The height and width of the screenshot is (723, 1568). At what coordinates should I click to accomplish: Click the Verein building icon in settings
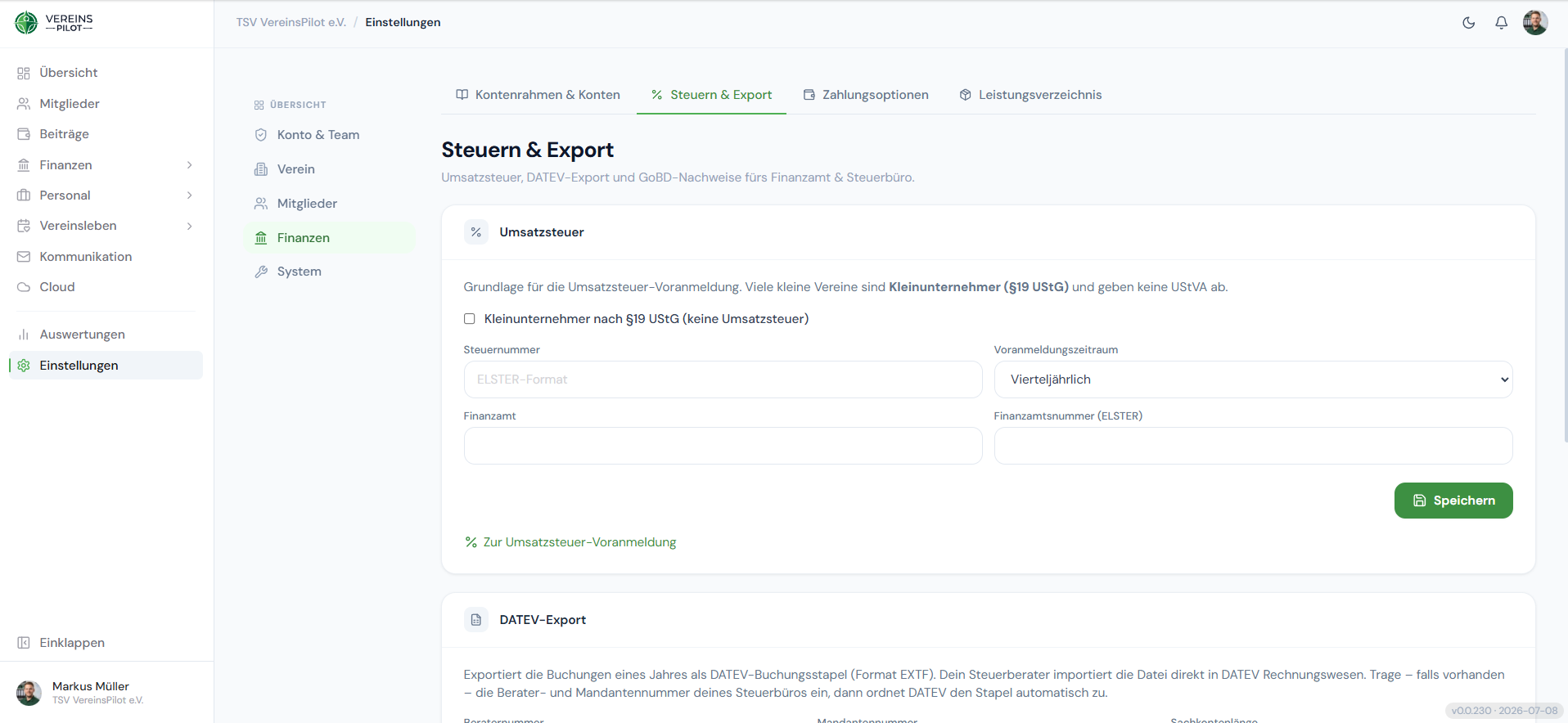coord(261,169)
